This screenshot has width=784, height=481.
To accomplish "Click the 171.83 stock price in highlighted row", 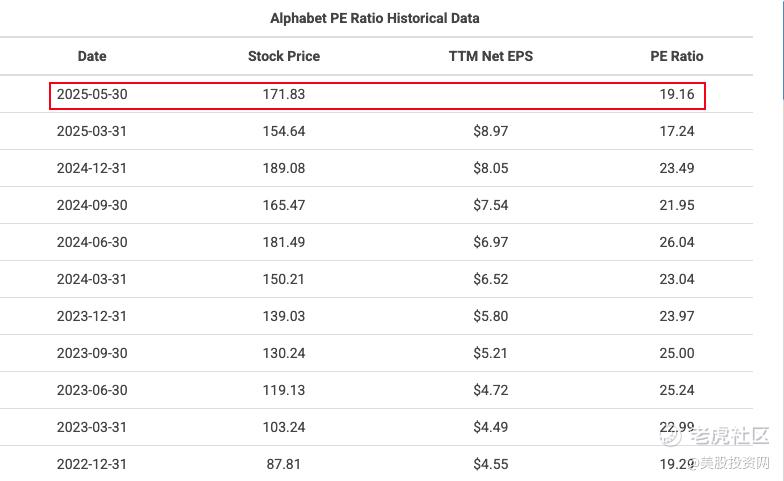I will (x=284, y=94).
